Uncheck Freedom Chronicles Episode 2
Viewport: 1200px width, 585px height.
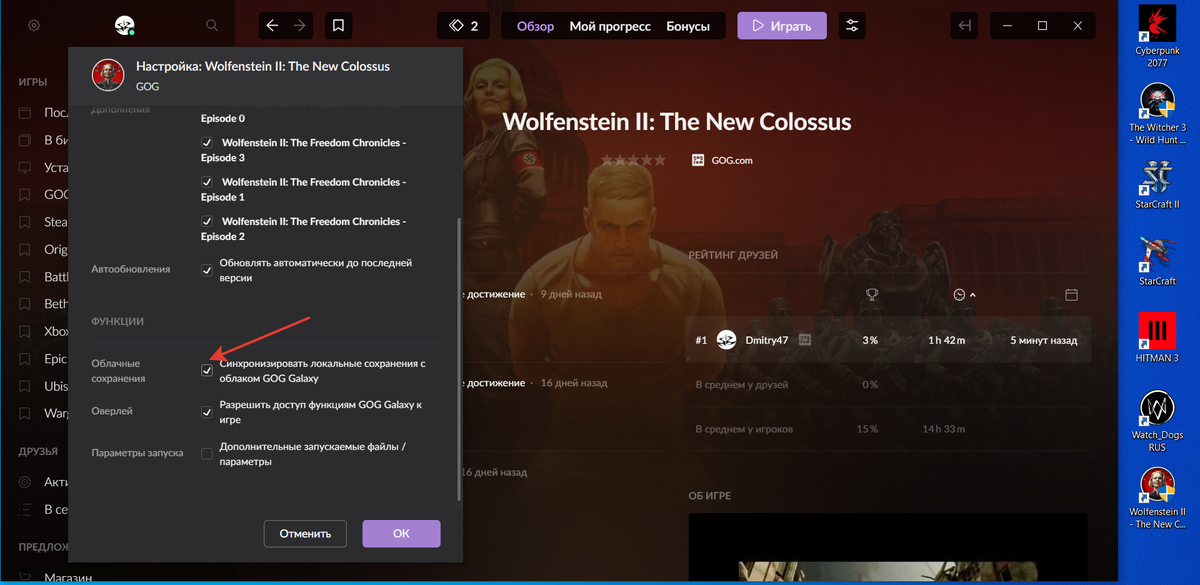coord(207,221)
